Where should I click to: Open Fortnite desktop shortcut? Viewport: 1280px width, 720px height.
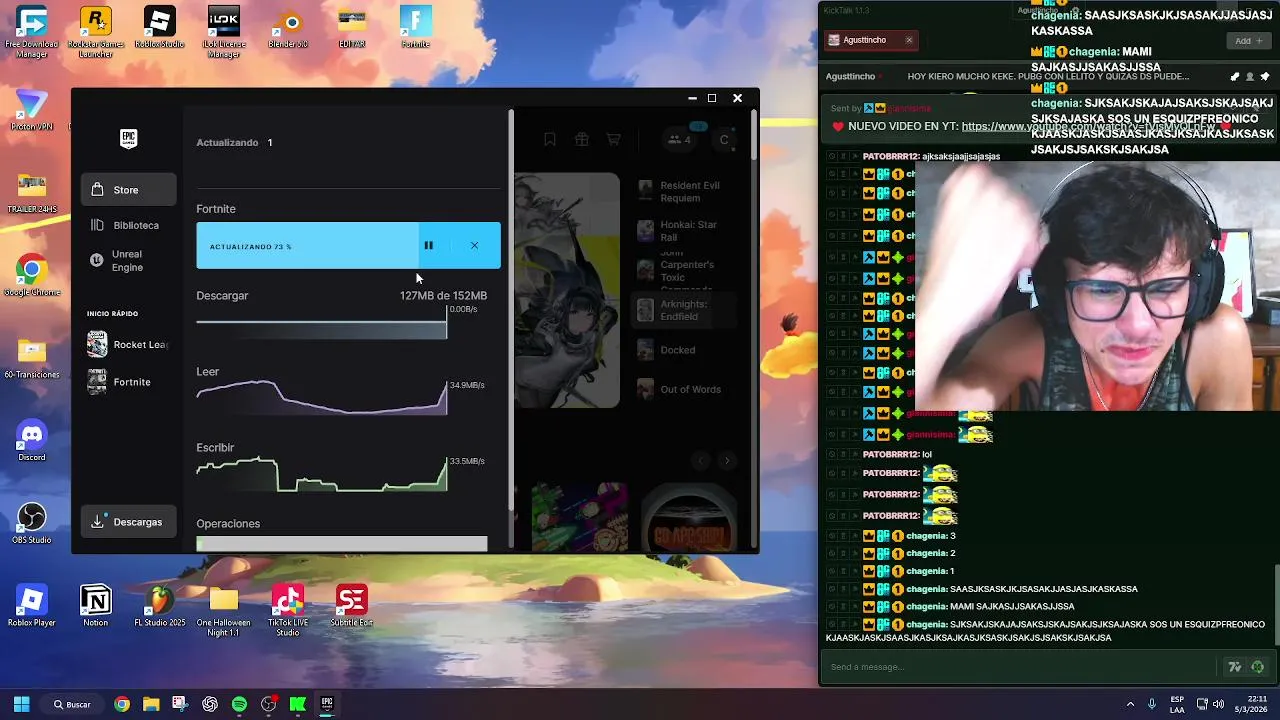click(x=415, y=28)
